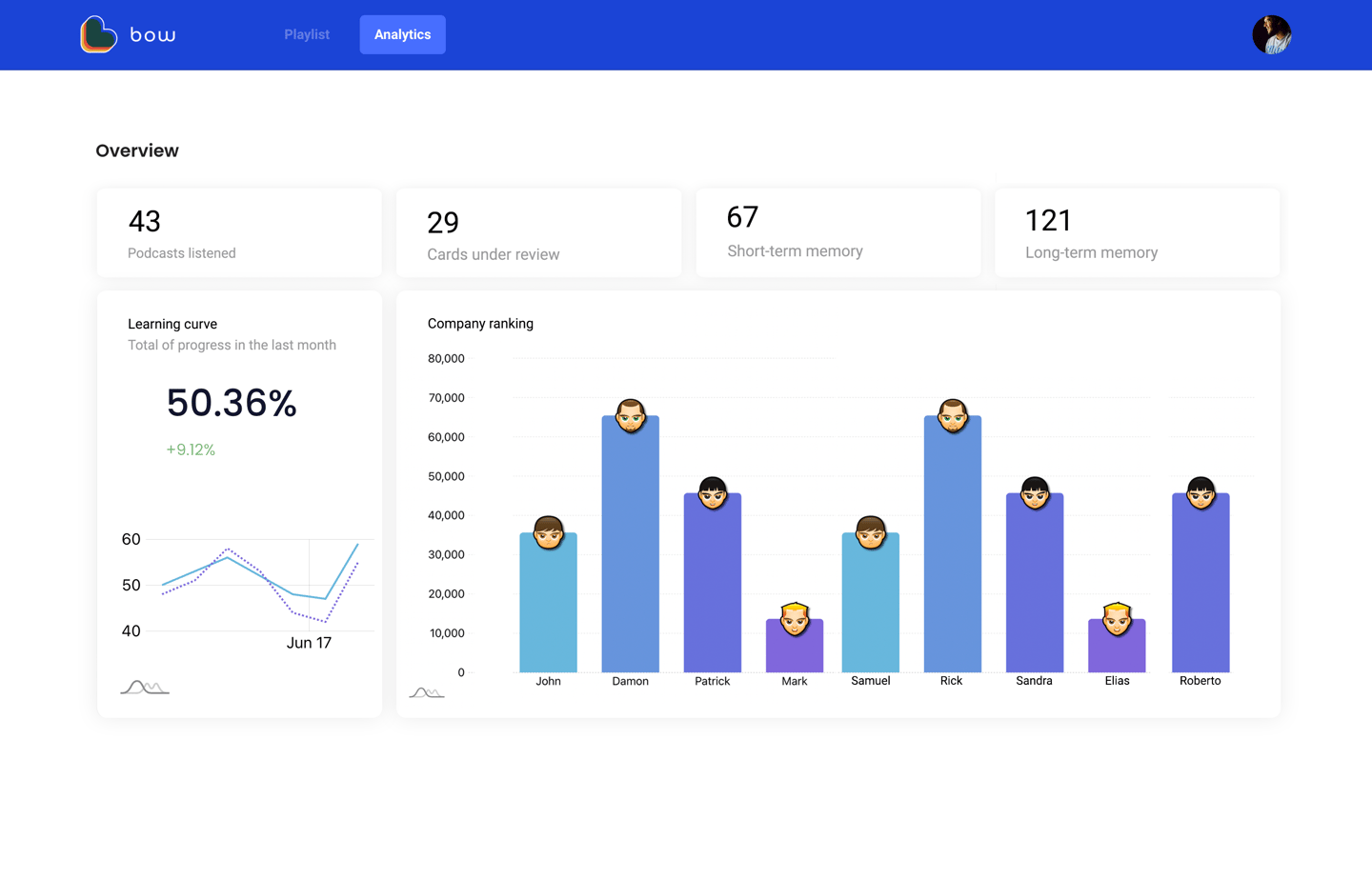Click the Jun 17 axis label

point(309,643)
